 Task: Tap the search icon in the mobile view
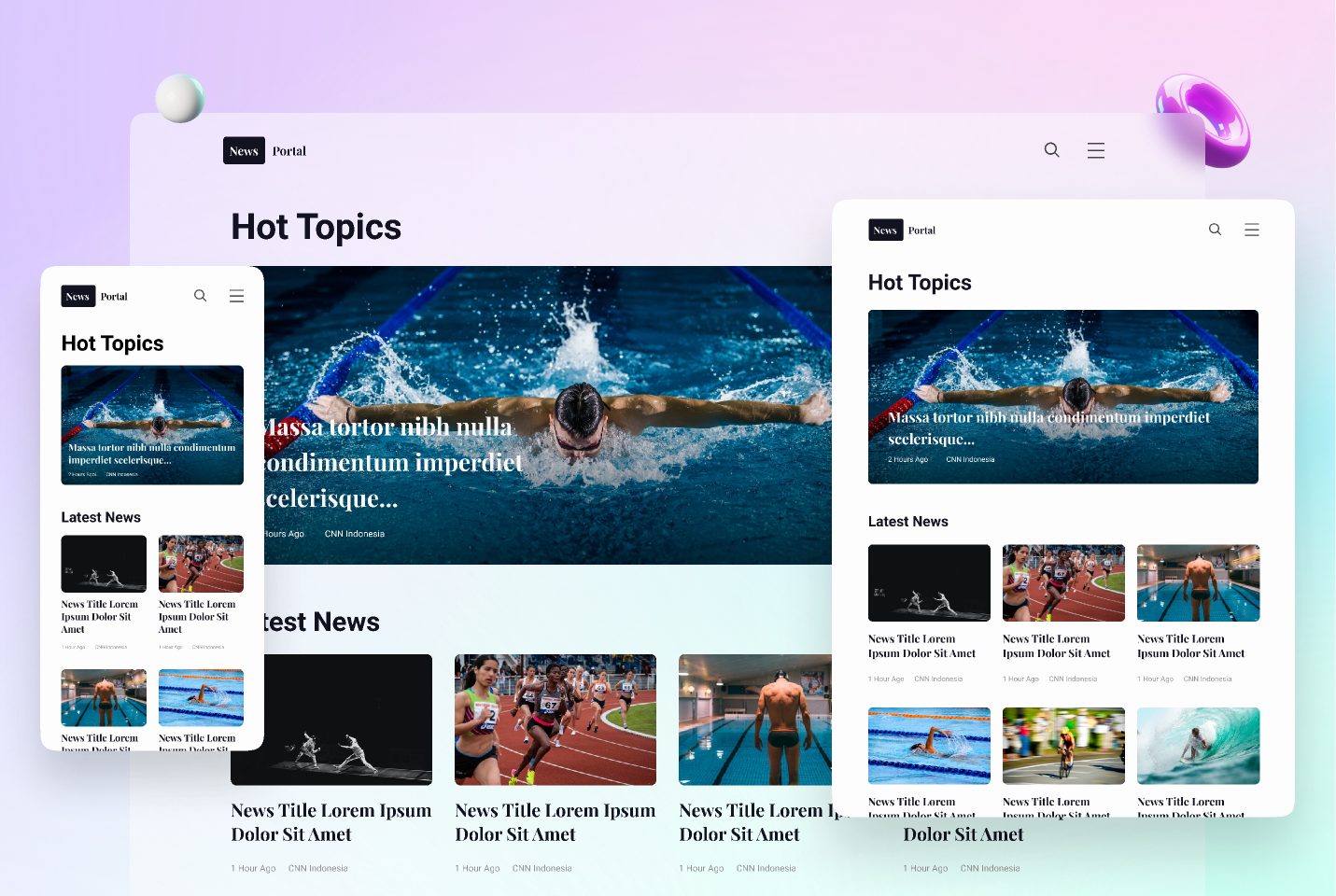pos(200,296)
